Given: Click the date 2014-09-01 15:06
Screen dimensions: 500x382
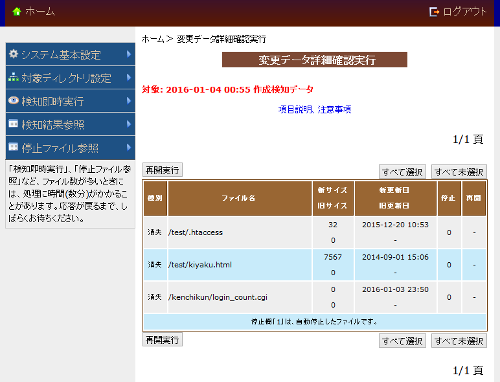Looking at the screenshot, I should pyautogui.click(x=395, y=257).
